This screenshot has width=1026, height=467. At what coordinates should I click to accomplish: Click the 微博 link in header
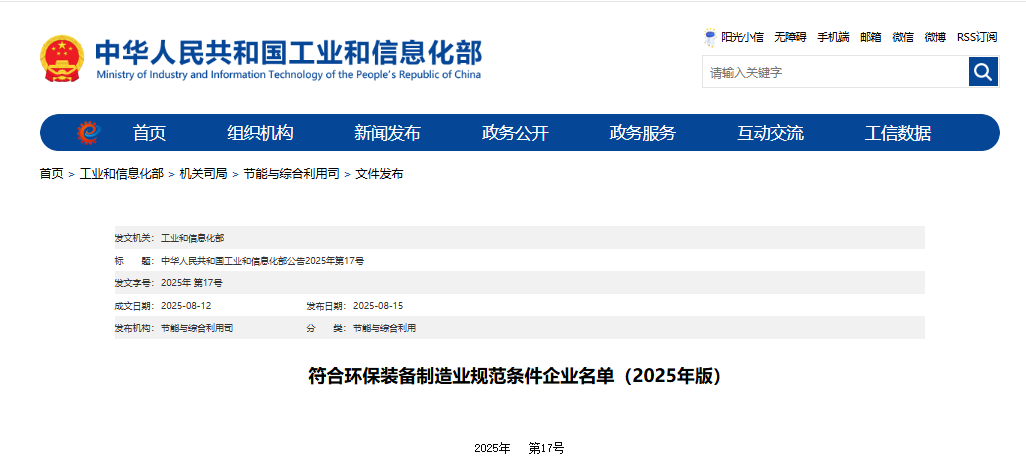click(935, 37)
